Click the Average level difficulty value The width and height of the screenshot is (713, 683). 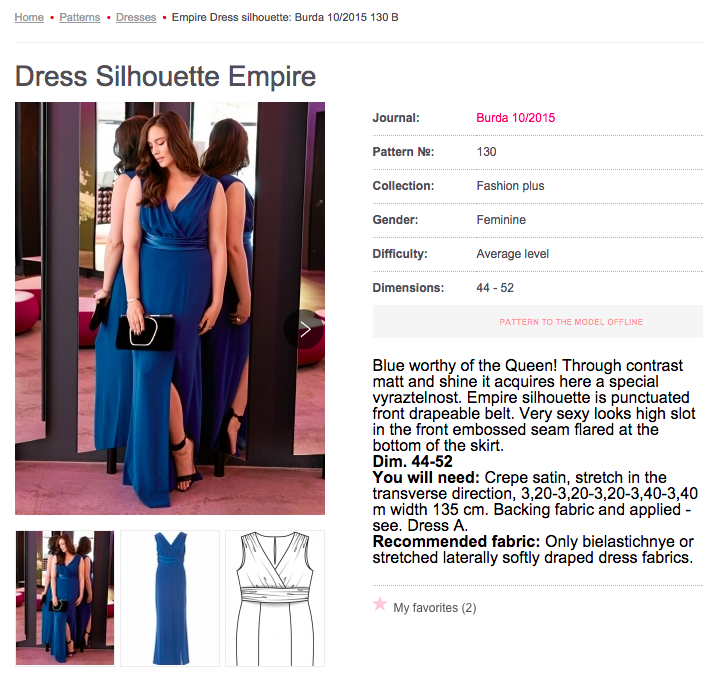click(512, 254)
